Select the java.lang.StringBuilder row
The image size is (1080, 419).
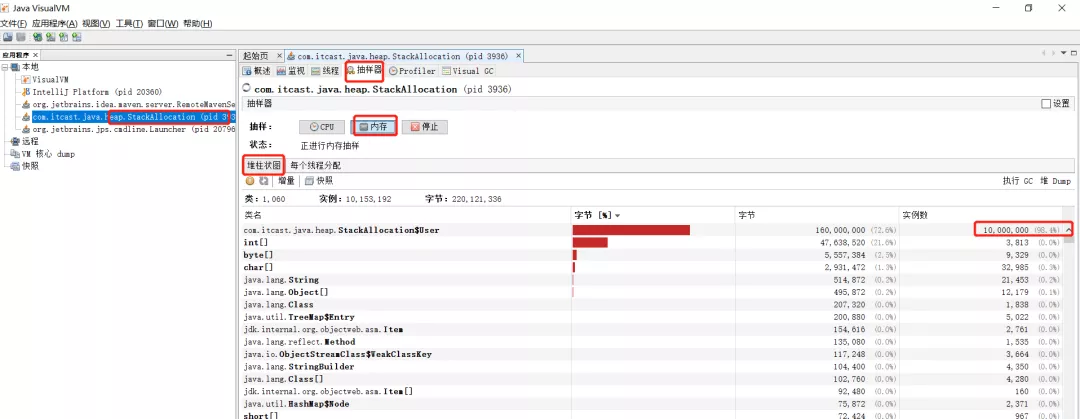point(653,367)
